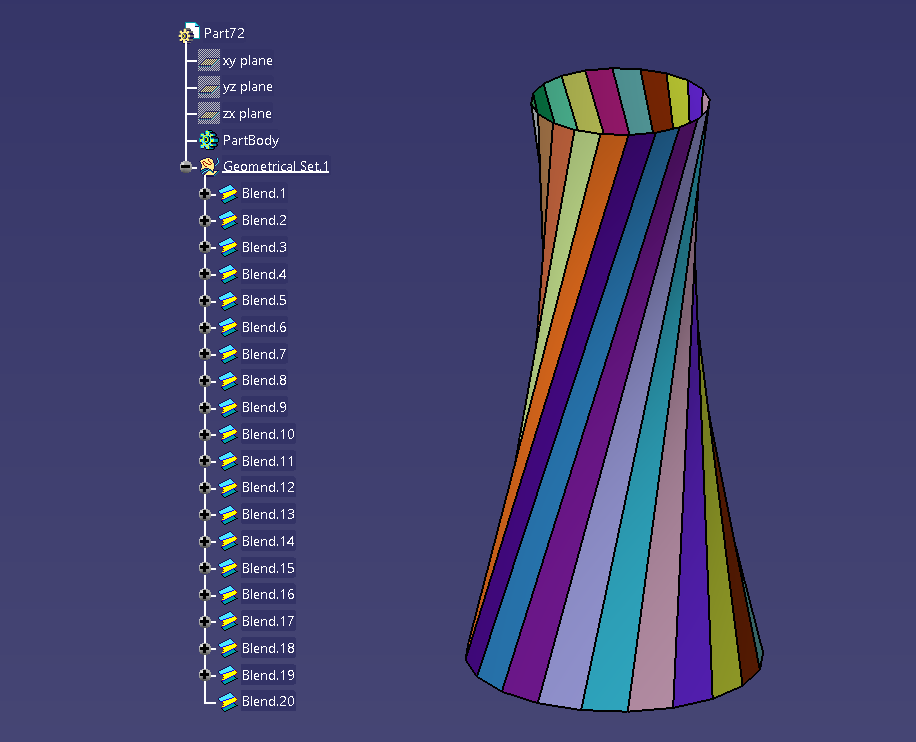This screenshot has width=916, height=742.
Task: Click the Blend.3 surface icon
Action: 228,247
